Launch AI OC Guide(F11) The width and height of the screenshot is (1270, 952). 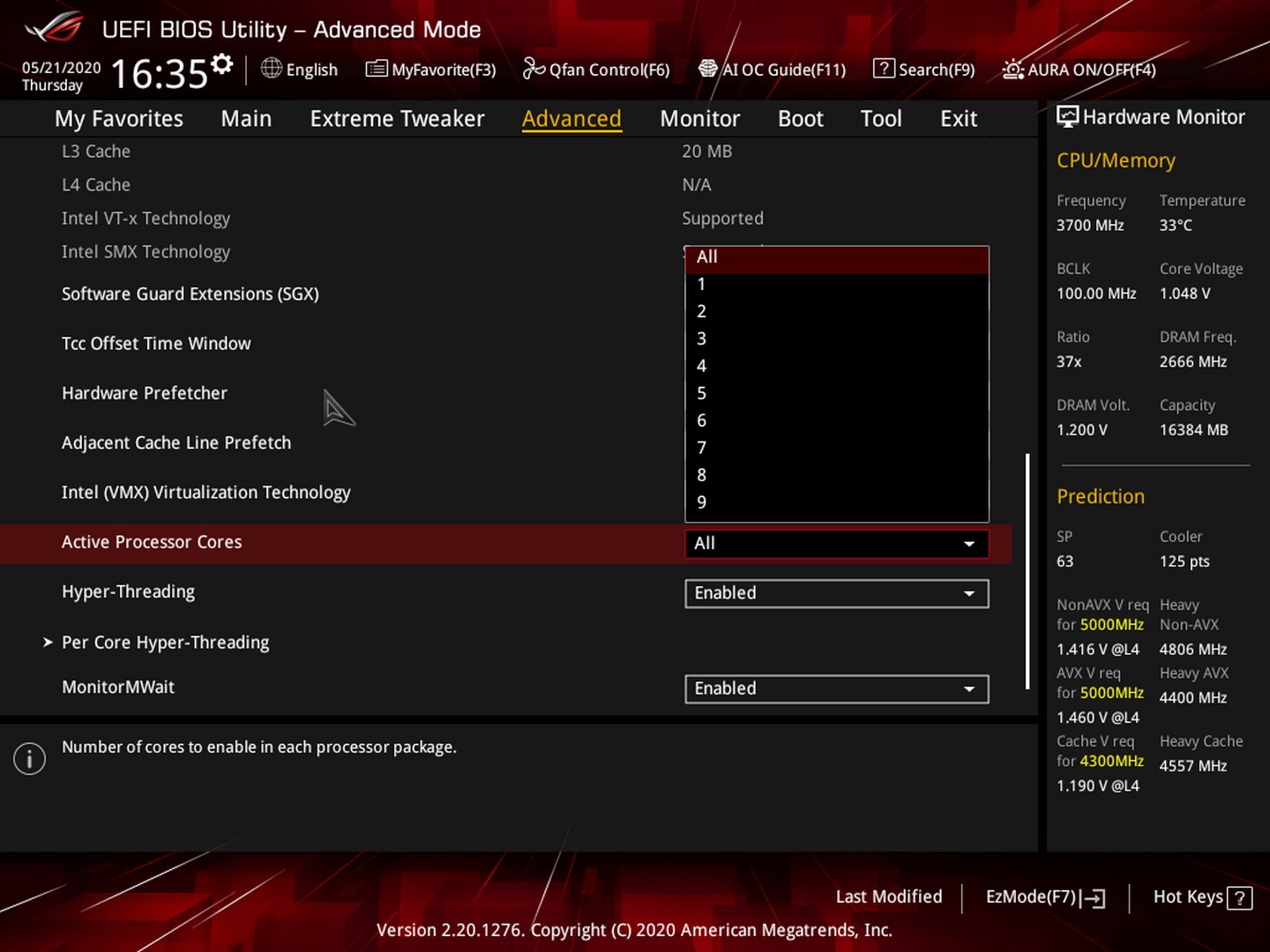(x=773, y=69)
